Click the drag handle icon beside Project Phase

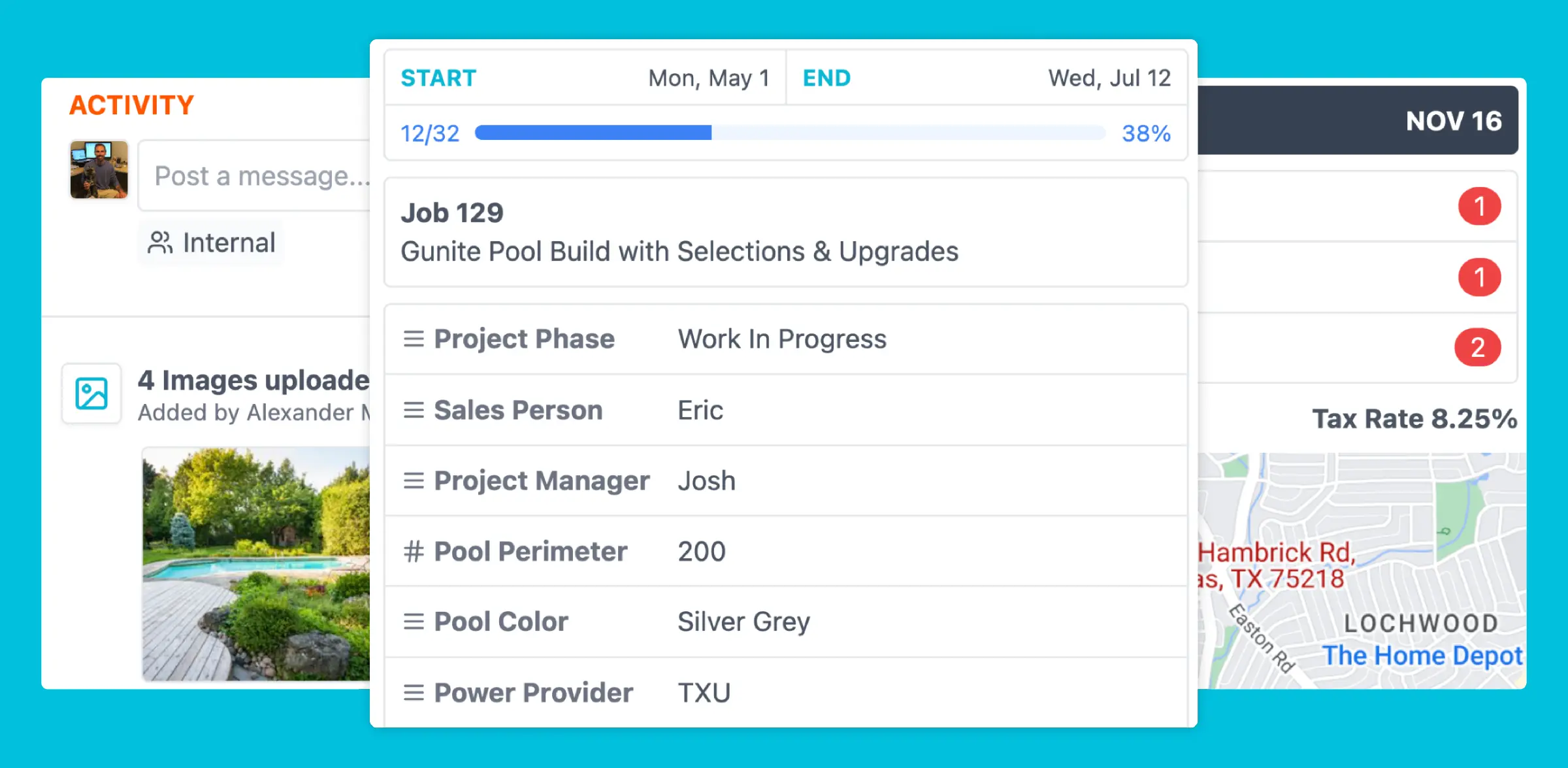pos(414,339)
